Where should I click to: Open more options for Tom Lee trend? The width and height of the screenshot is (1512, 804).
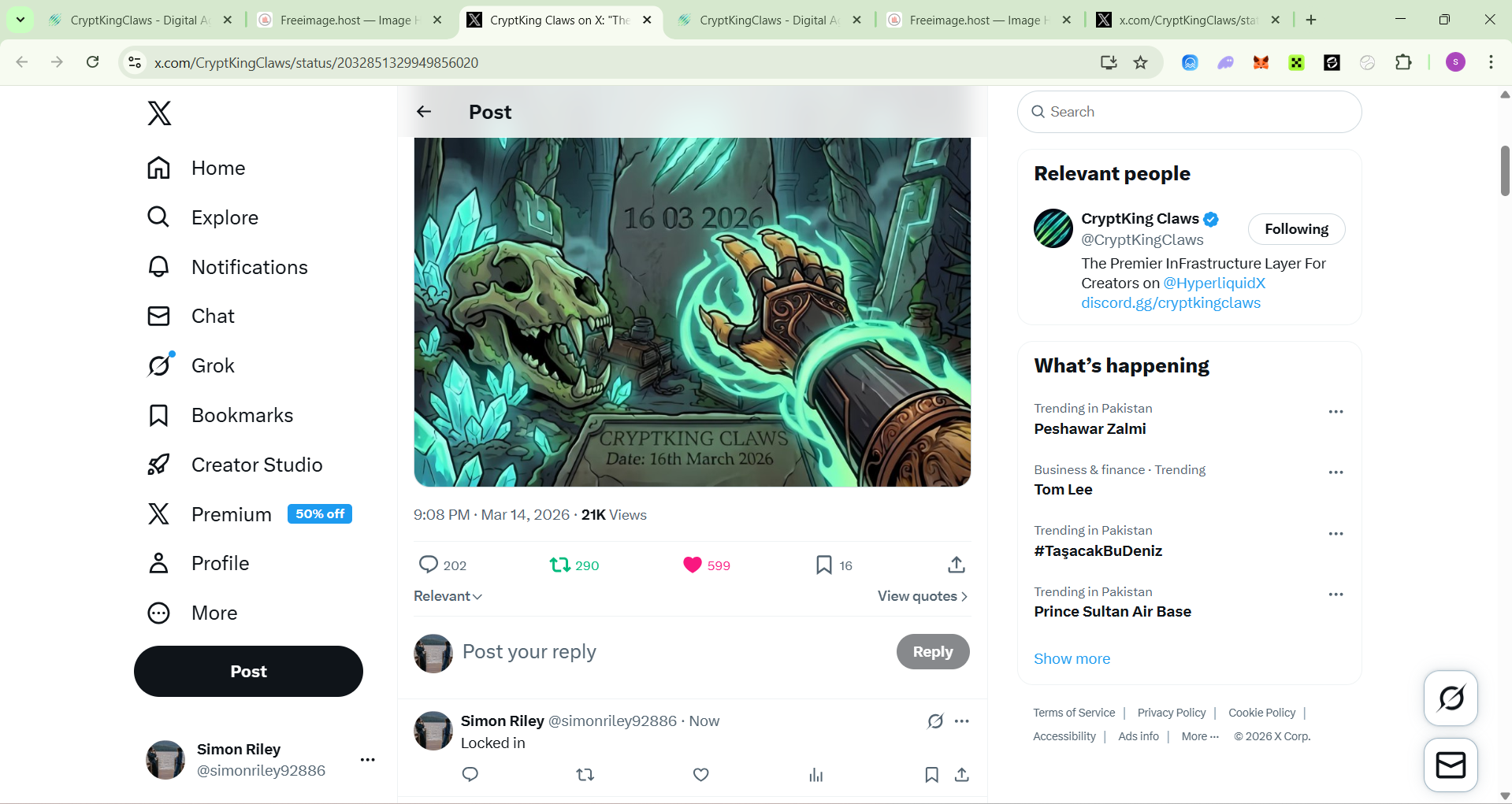(1336, 472)
